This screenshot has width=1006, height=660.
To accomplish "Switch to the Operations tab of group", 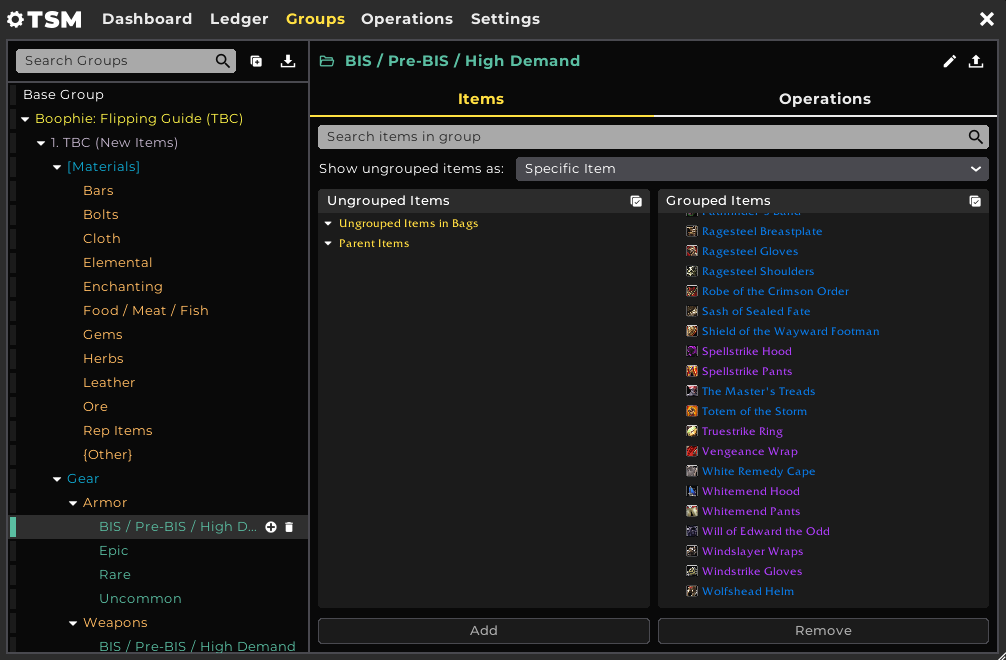I will click(x=824, y=99).
